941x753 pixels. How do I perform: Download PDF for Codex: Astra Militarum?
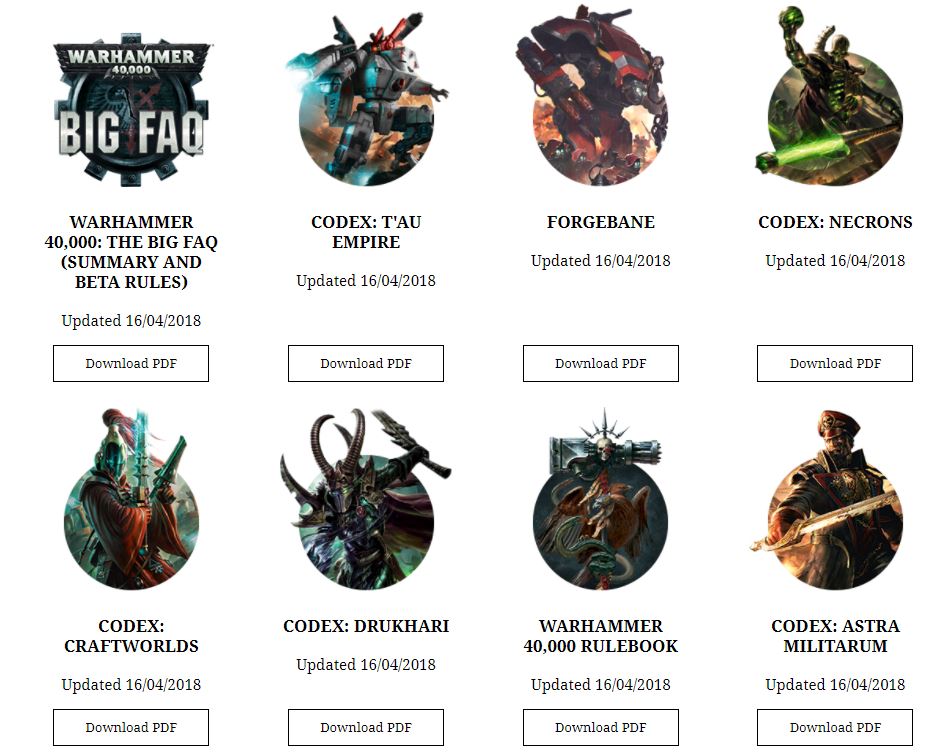(835, 727)
